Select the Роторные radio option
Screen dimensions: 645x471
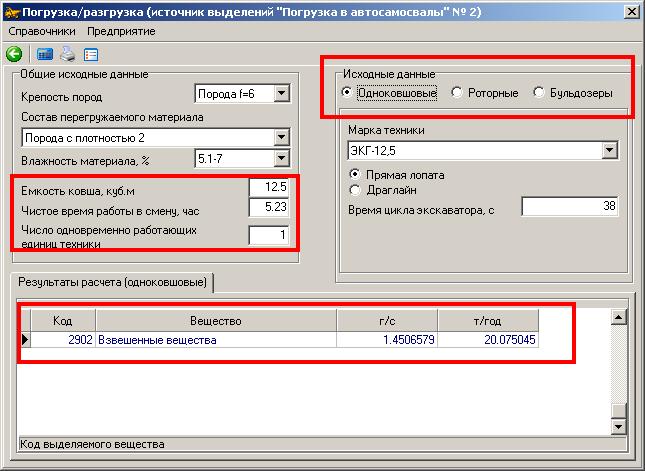coord(457,93)
